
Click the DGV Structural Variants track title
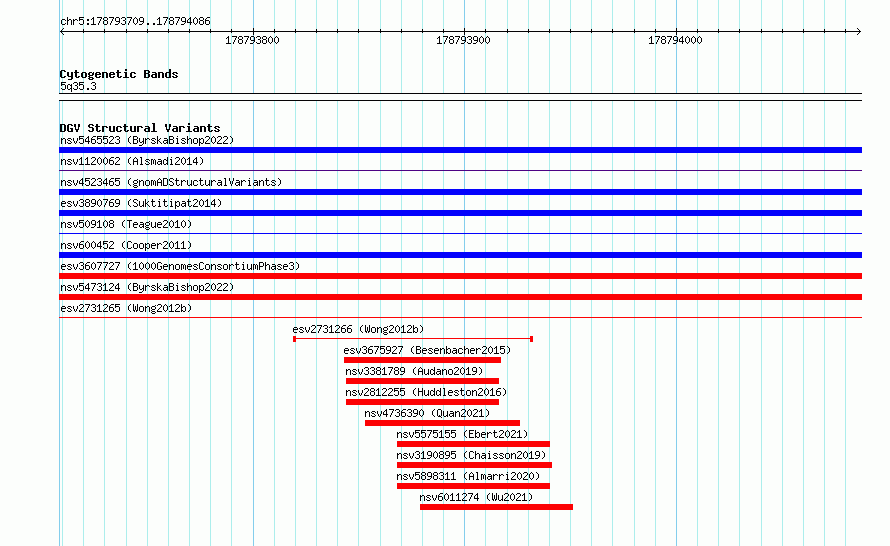click(x=140, y=128)
